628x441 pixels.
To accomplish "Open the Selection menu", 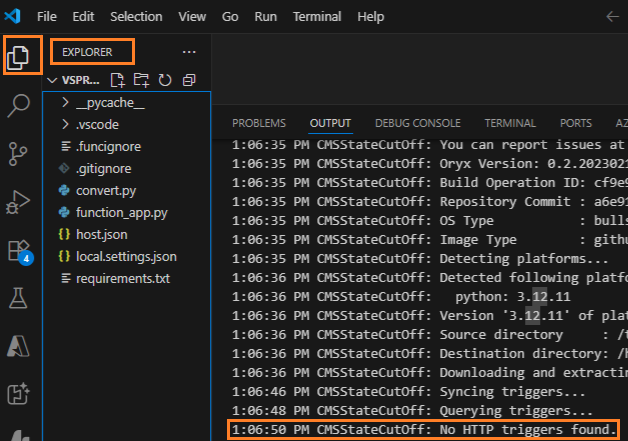I will coord(136,16).
